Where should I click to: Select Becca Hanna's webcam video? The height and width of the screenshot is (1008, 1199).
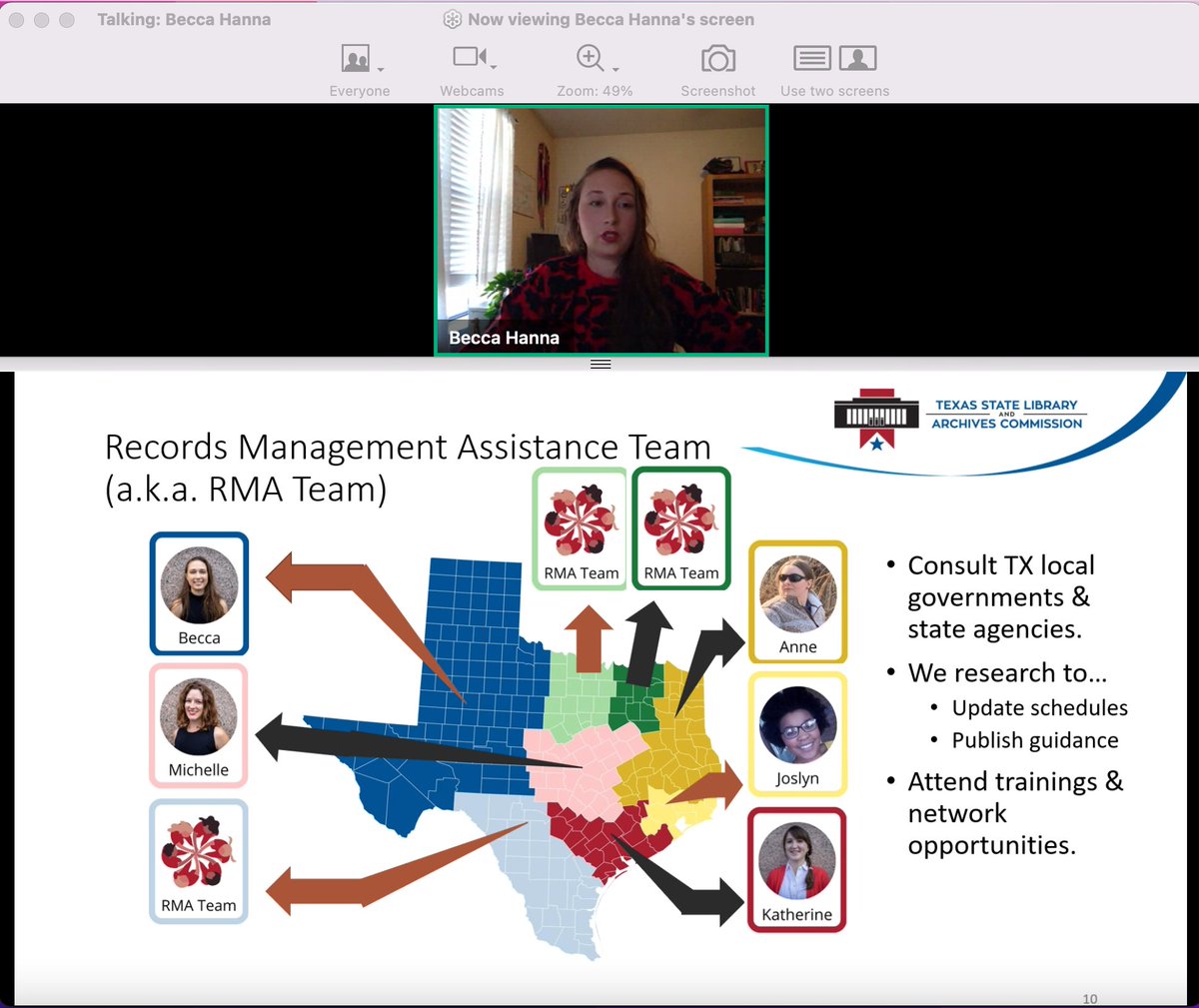(600, 230)
